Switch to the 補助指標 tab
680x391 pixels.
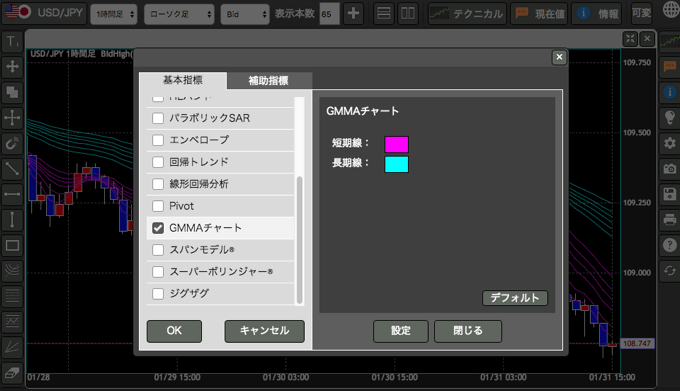coord(268,81)
